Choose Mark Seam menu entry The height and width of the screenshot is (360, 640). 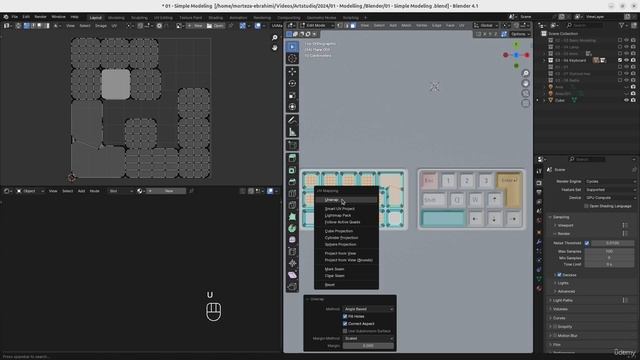346,269
